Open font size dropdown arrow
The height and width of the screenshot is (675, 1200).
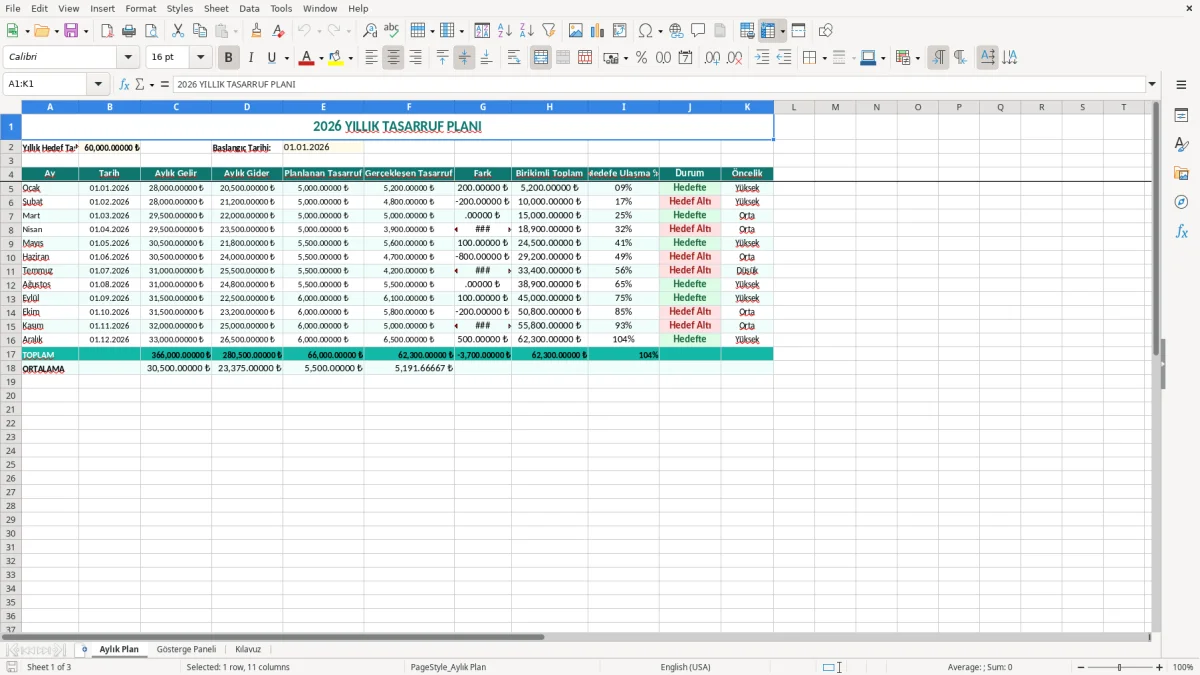[200, 58]
